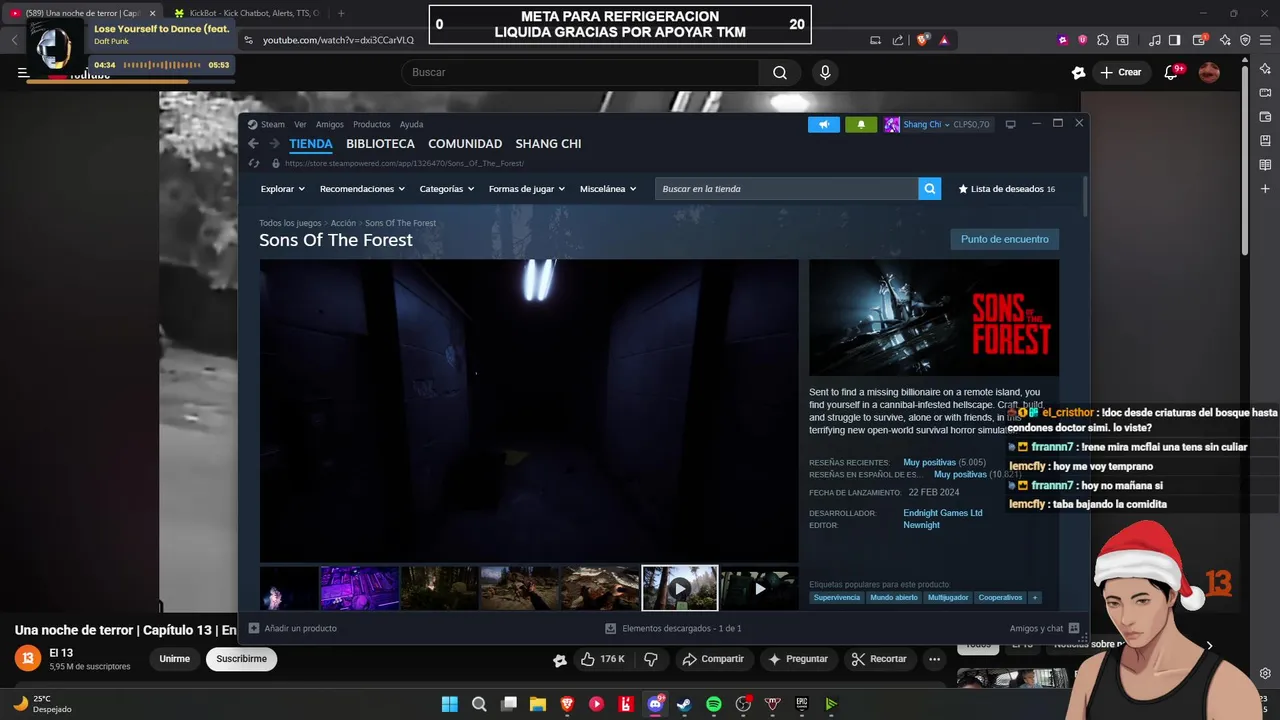Toggle Brave sidebar panel icon

pos(1175,40)
